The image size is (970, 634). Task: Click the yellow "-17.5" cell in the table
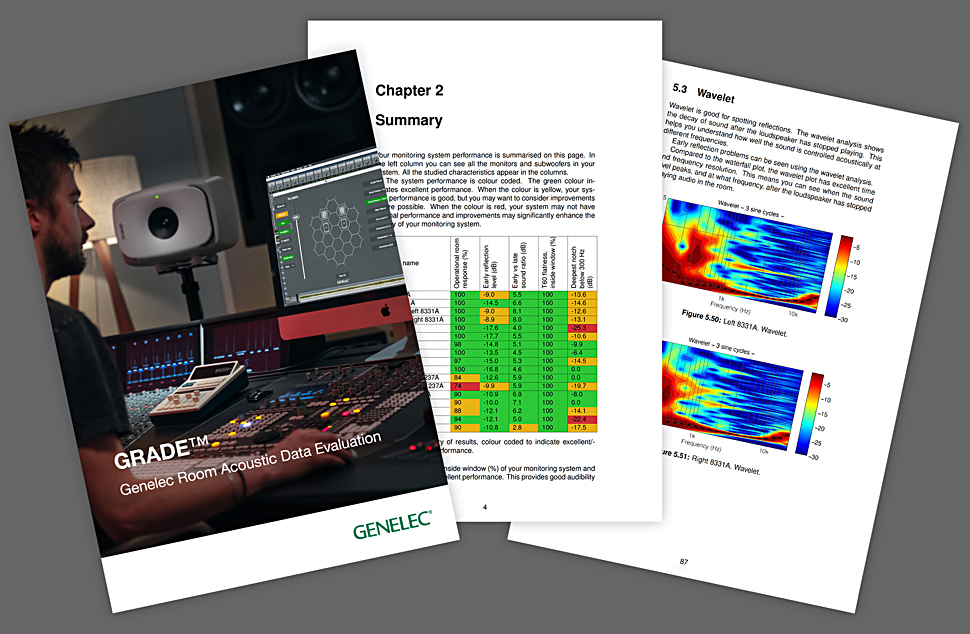pyautogui.click(x=582, y=427)
